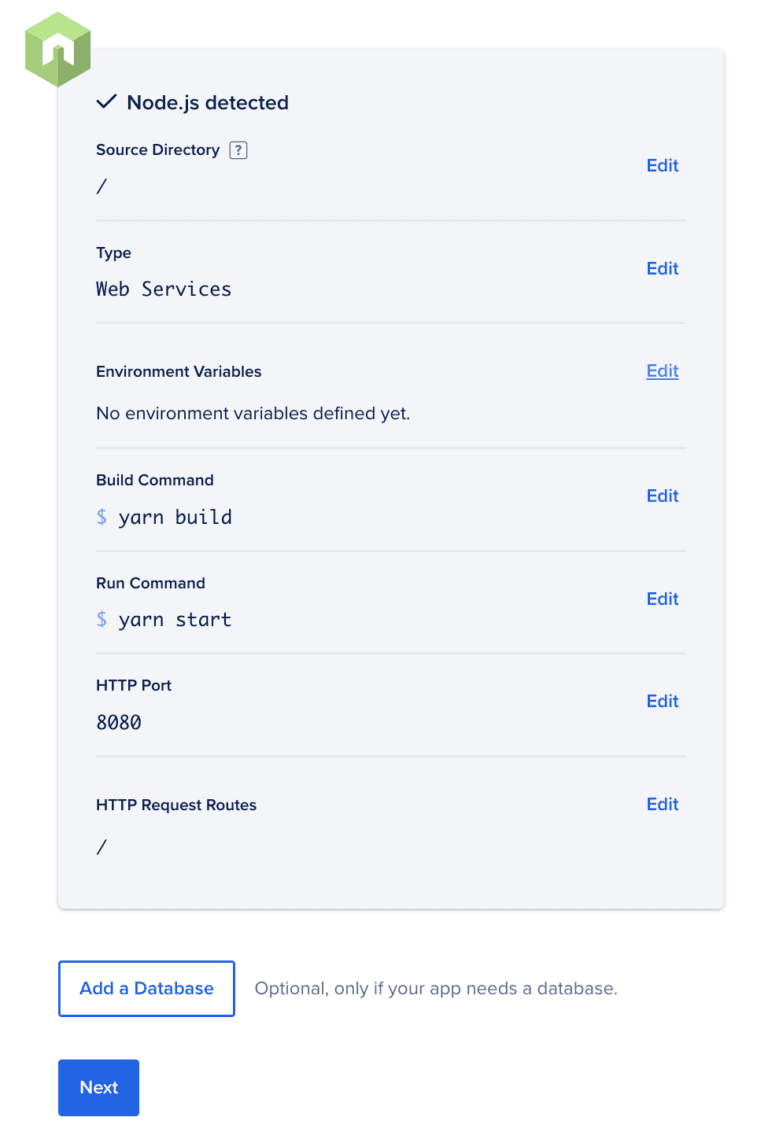Edit the Type setting

coord(662,268)
